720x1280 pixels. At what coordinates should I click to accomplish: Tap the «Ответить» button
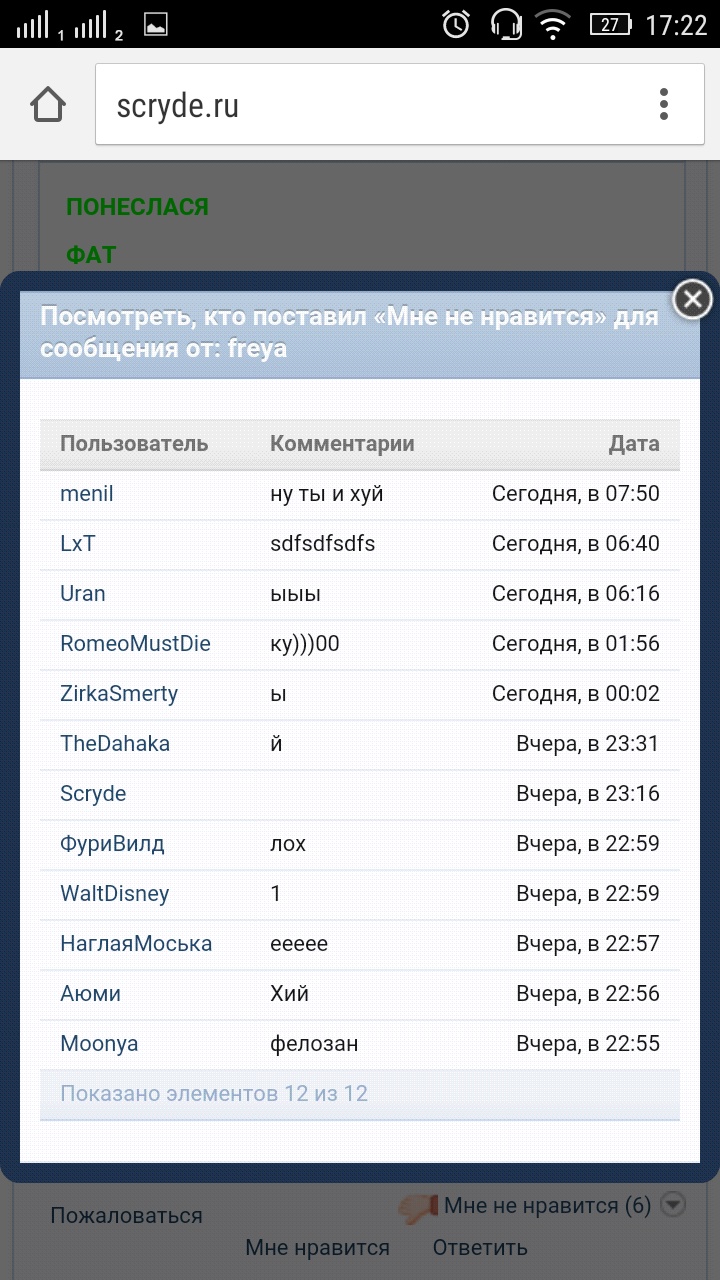point(479,1247)
